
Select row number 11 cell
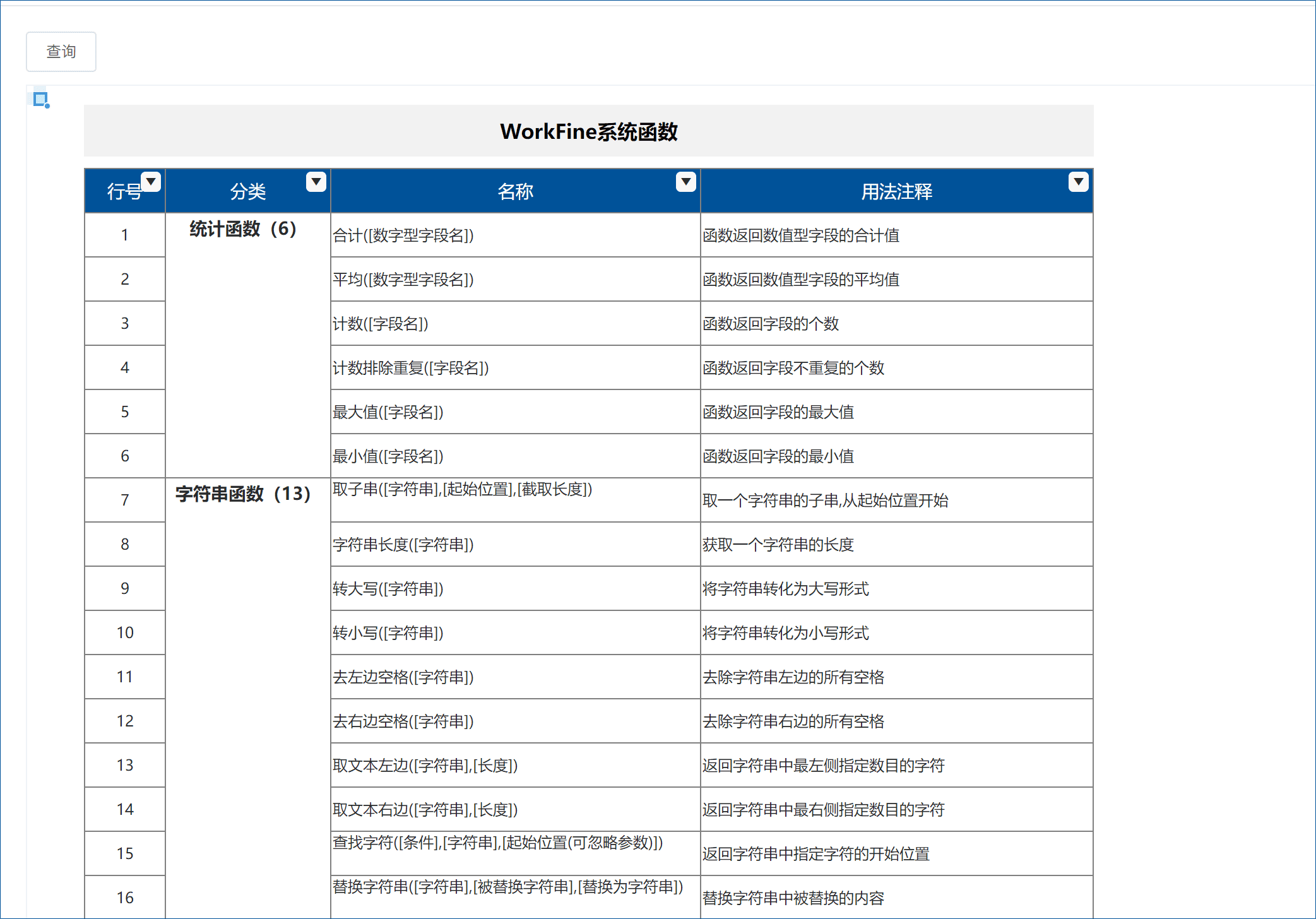(125, 677)
